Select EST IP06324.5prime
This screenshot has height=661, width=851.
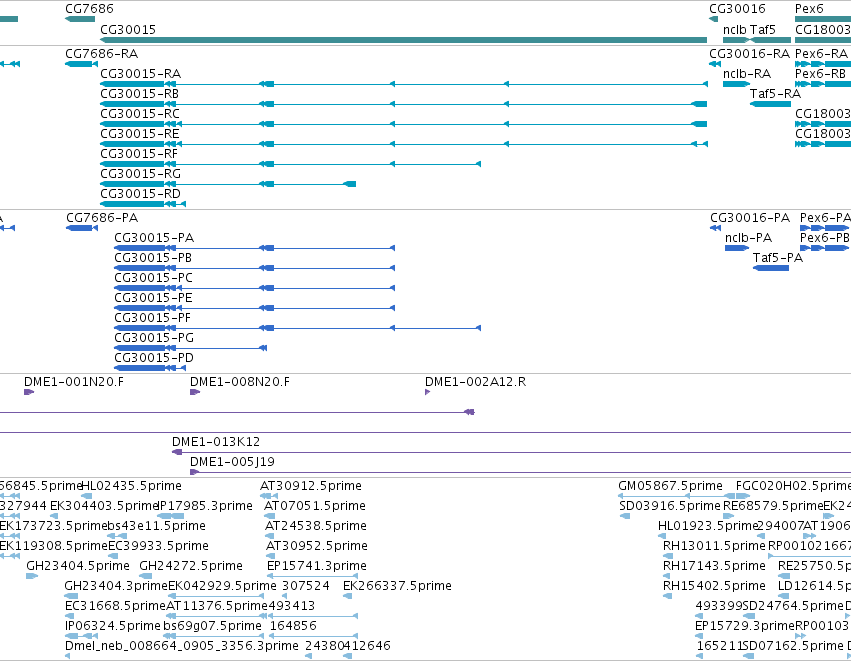[x=113, y=626]
